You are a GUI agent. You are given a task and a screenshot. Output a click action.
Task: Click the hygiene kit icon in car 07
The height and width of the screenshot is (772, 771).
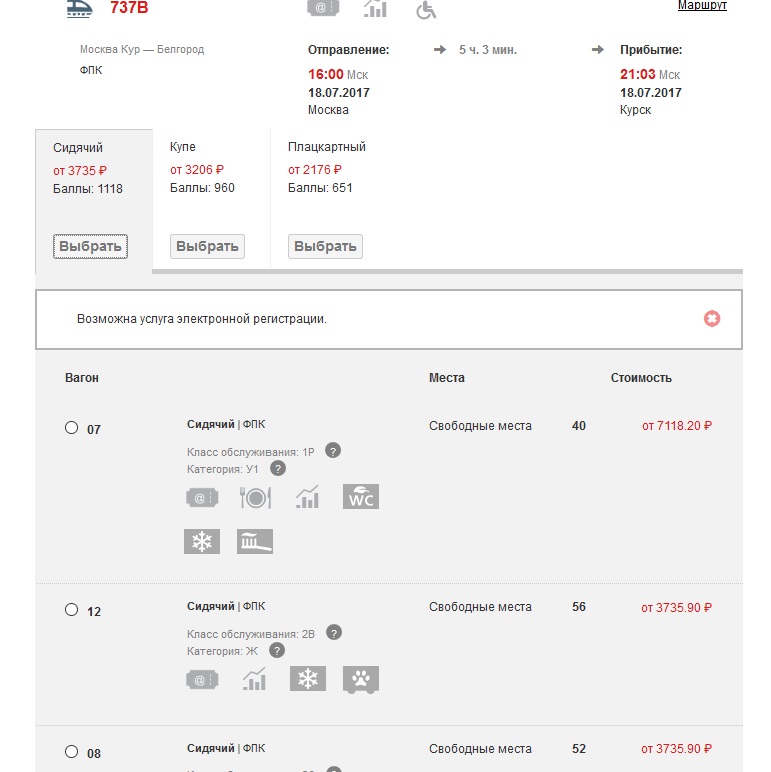tap(255, 542)
